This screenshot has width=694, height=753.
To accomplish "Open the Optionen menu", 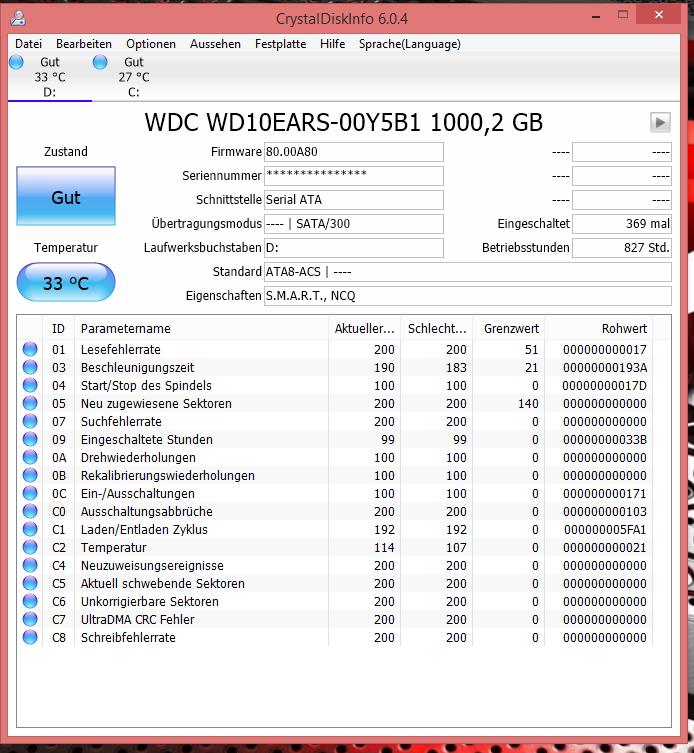I will point(151,44).
